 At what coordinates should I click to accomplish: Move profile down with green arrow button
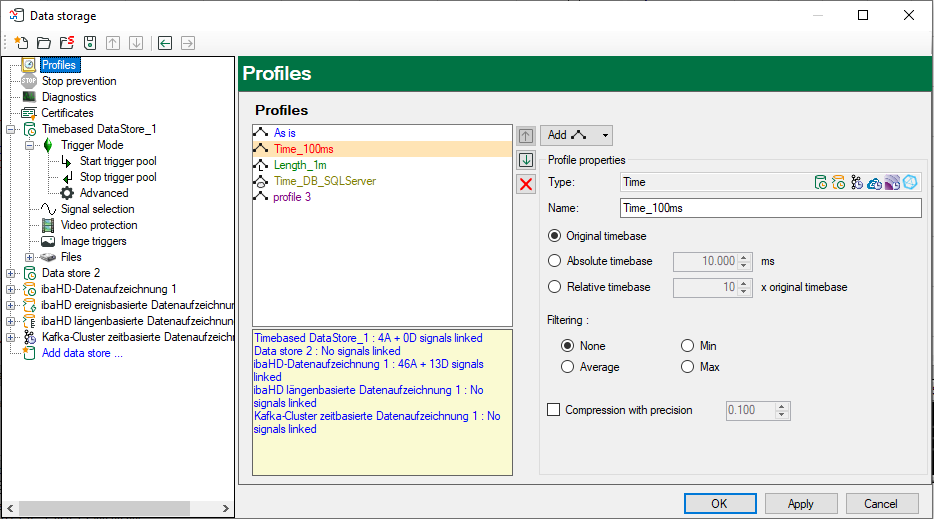point(526,160)
